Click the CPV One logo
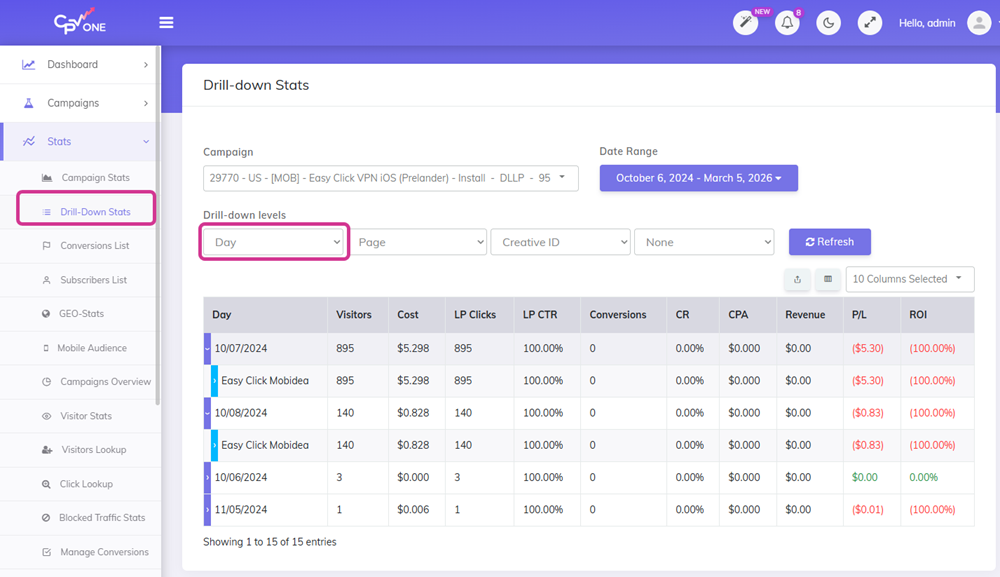The height and width of the screenshot is (577, 1000). pyautogui.click(x=79, y=22)
